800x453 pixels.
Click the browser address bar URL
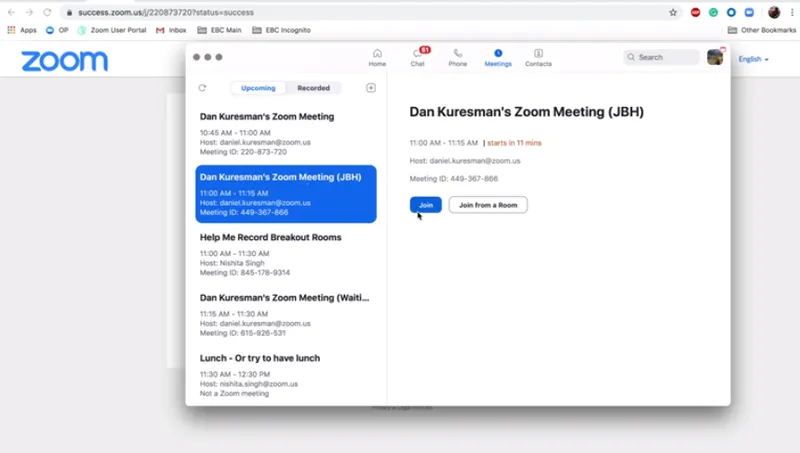tap(166, 12)
